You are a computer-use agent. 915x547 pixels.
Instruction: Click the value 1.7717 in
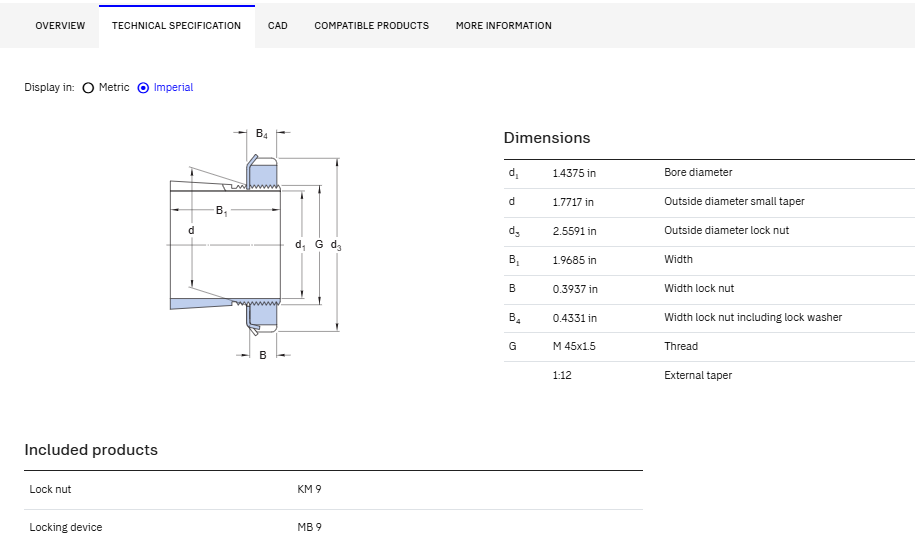[x=573, y=202]
